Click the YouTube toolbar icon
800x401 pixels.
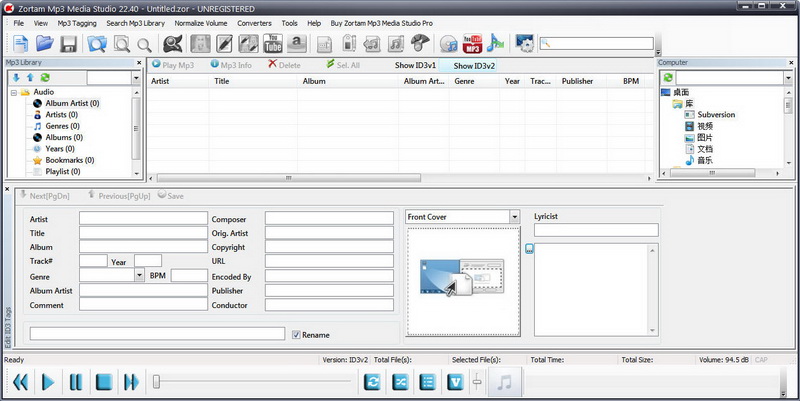tap(273, 44)
